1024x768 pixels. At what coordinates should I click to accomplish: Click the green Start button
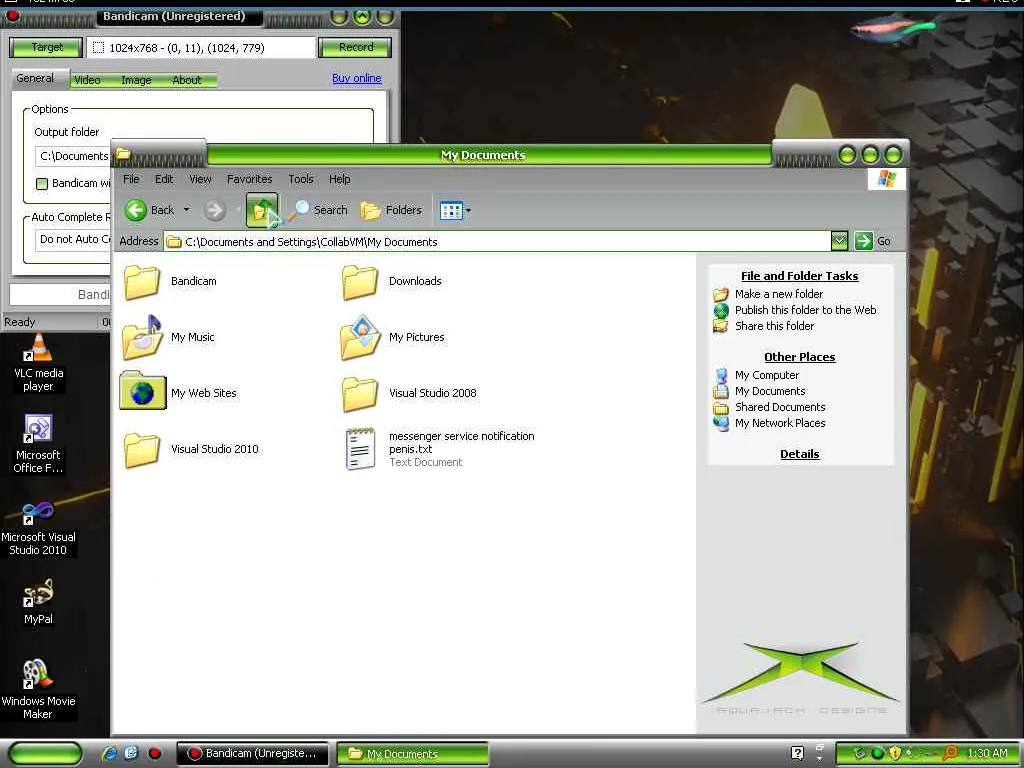(x=45, y=753)
